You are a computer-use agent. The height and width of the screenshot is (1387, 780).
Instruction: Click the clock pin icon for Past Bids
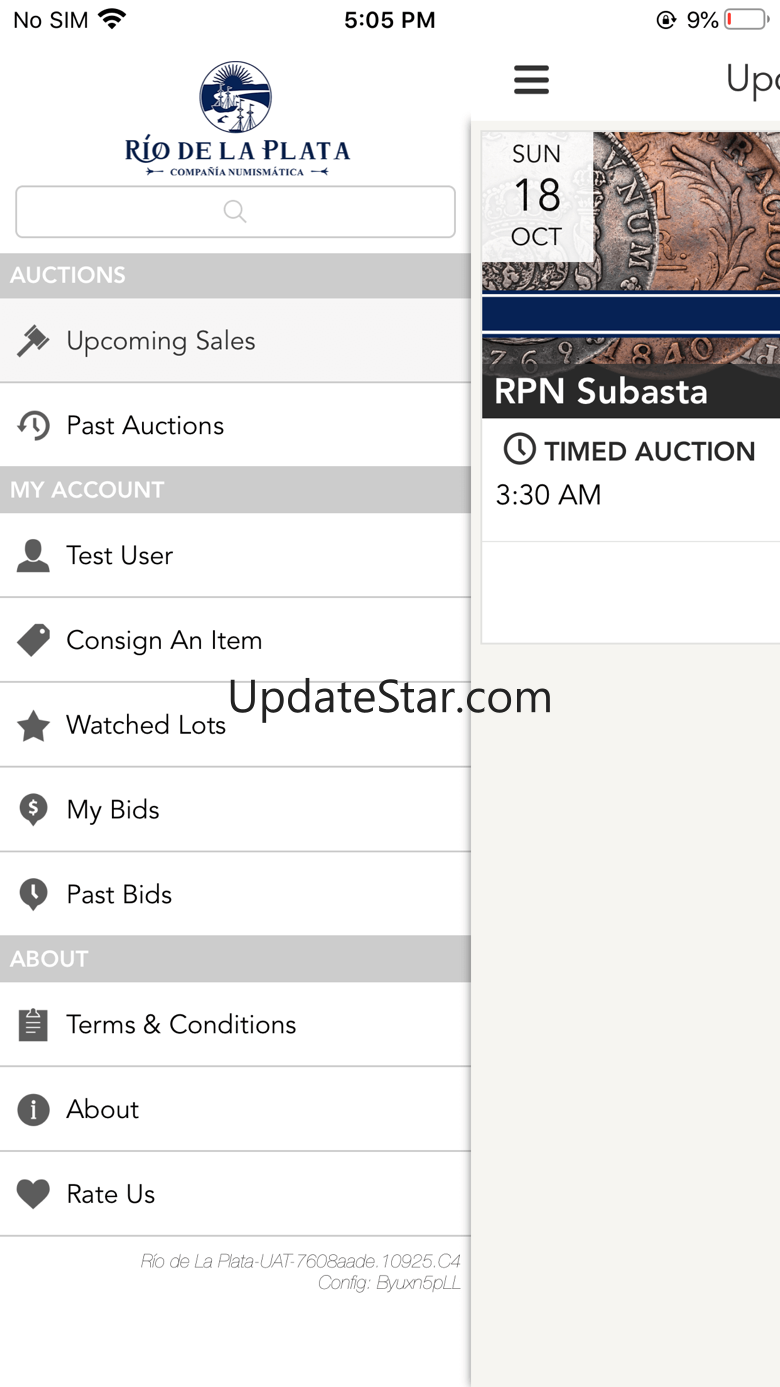click(33, 895)
